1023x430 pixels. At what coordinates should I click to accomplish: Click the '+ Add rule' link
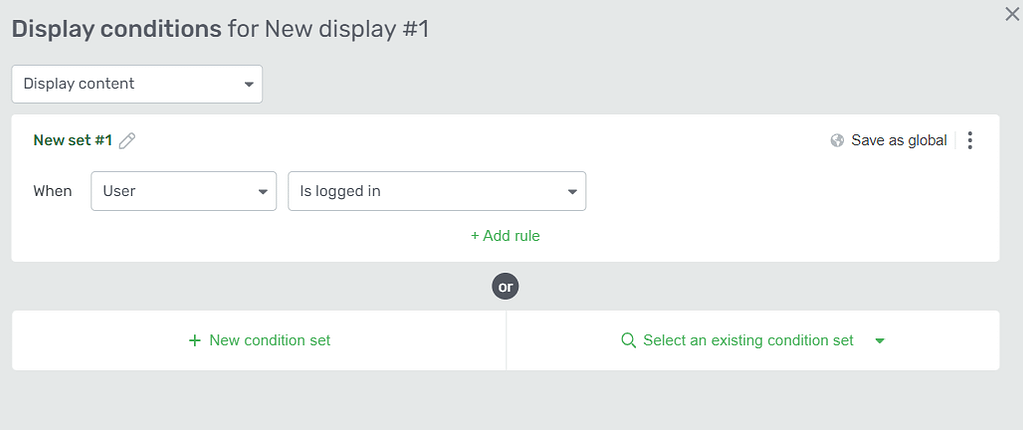(505, 236)
